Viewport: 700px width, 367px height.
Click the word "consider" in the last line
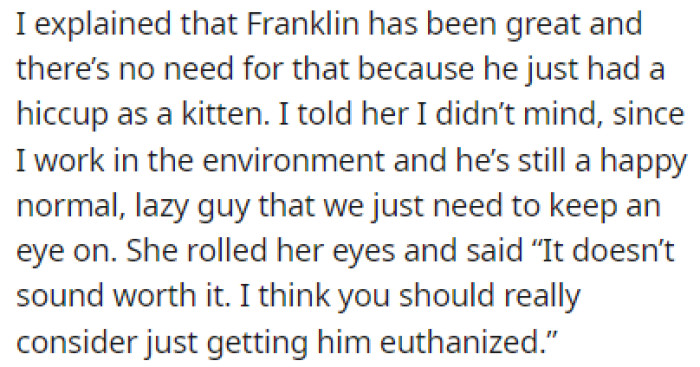click(x=76, y=342)
